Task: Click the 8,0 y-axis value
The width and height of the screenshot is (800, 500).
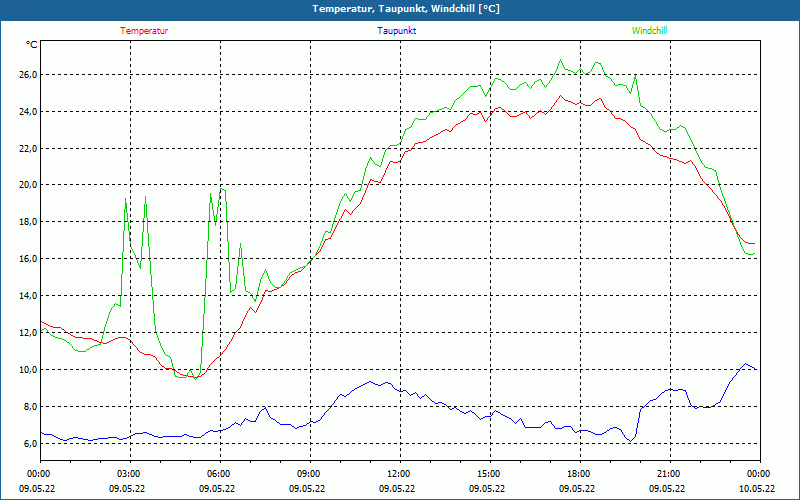Action: pos(31,407)
